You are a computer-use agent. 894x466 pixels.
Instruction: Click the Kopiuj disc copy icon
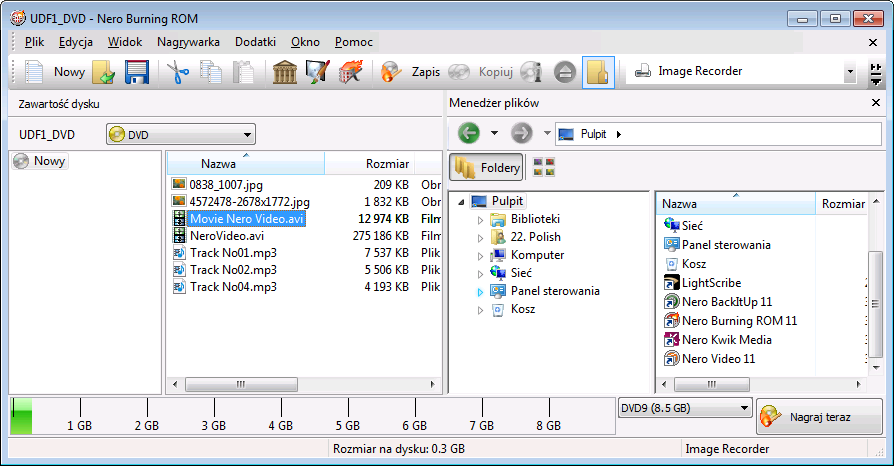[x=459, y=72]
